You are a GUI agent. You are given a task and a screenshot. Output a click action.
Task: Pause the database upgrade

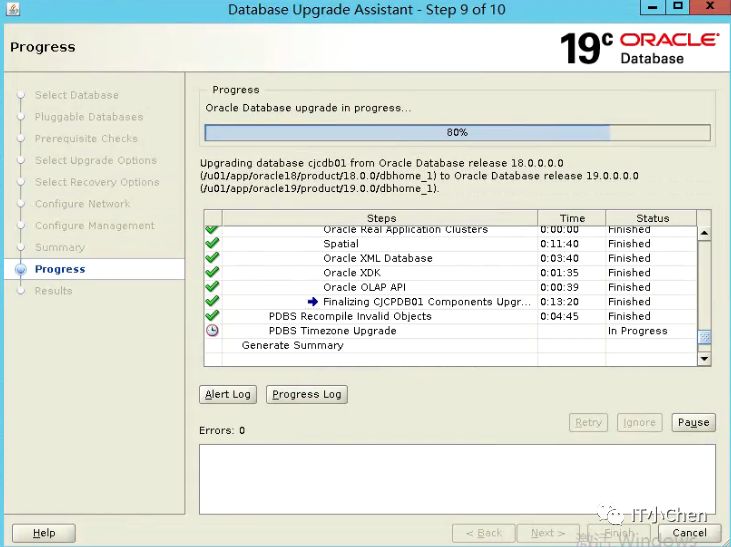[693, 422]
